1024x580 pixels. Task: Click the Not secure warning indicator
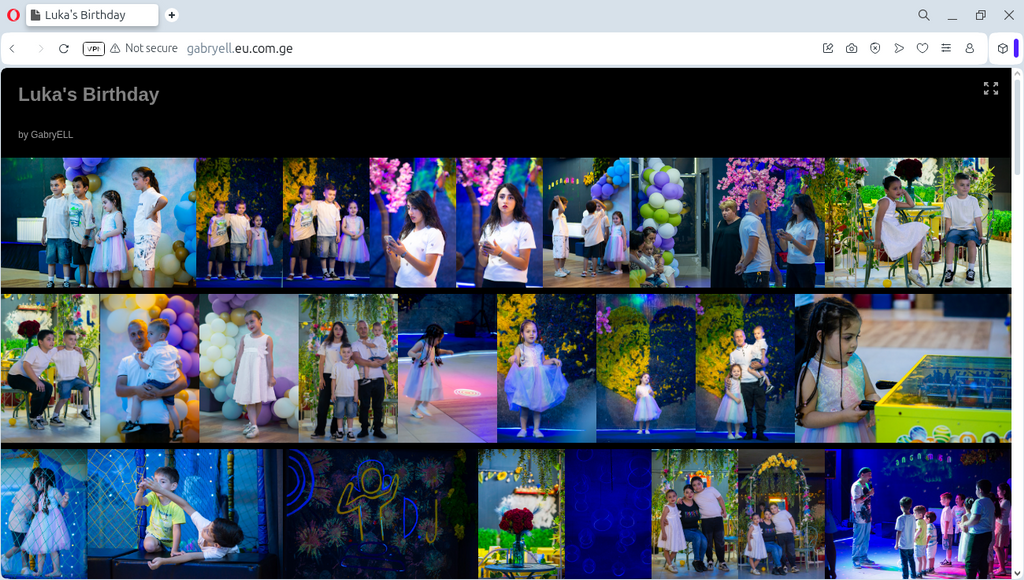point(144,48)
